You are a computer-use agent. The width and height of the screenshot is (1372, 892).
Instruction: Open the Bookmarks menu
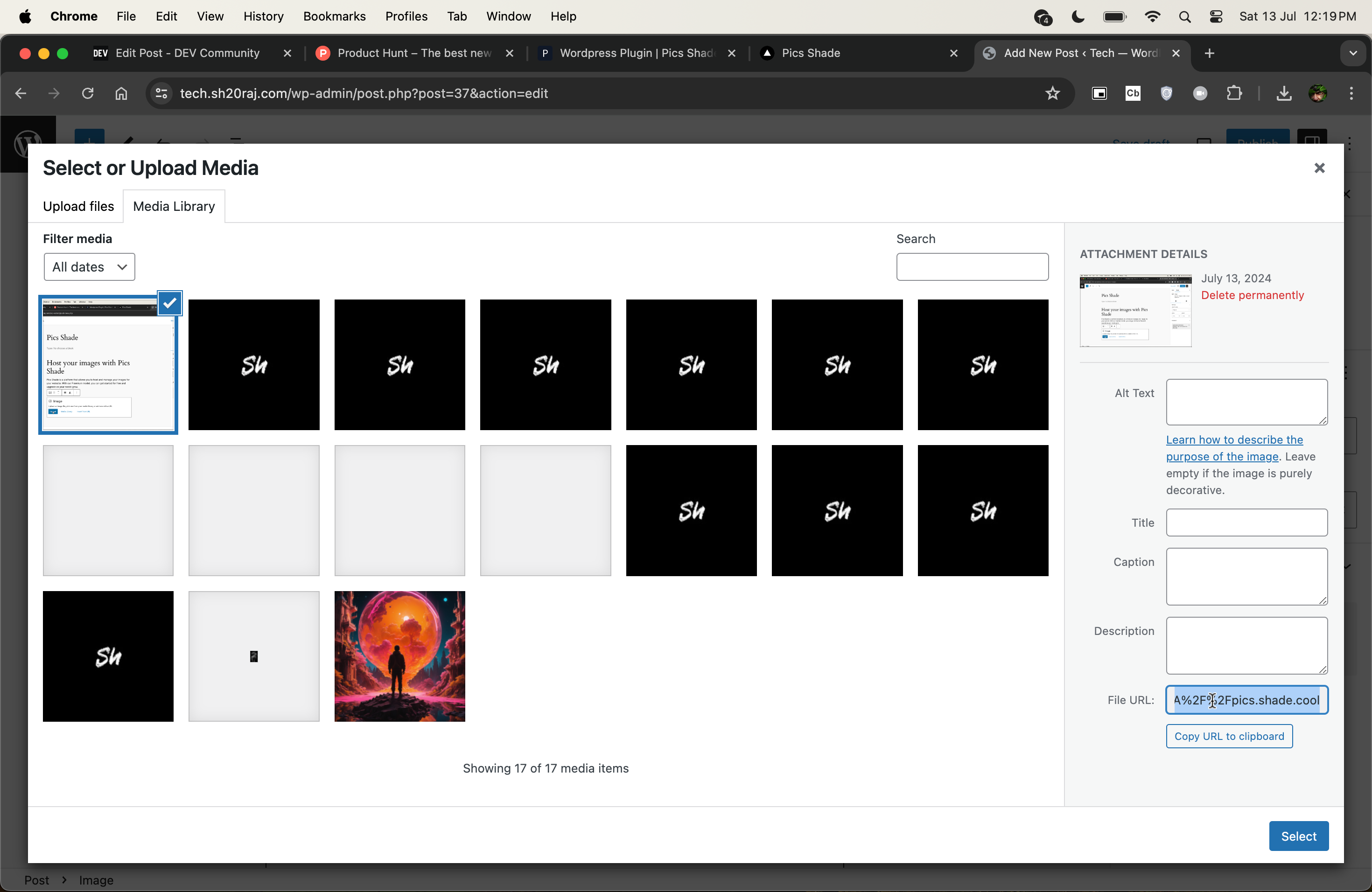(334, 16)
